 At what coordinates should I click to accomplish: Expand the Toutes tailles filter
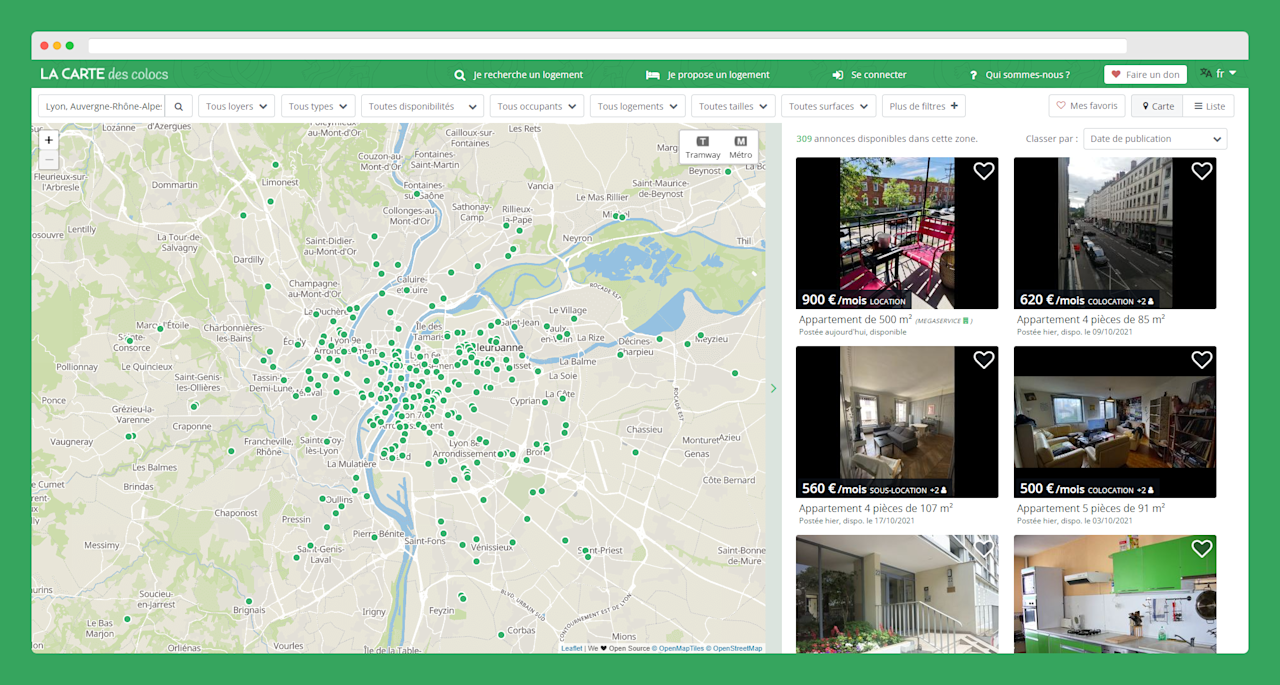pos(733,106)
